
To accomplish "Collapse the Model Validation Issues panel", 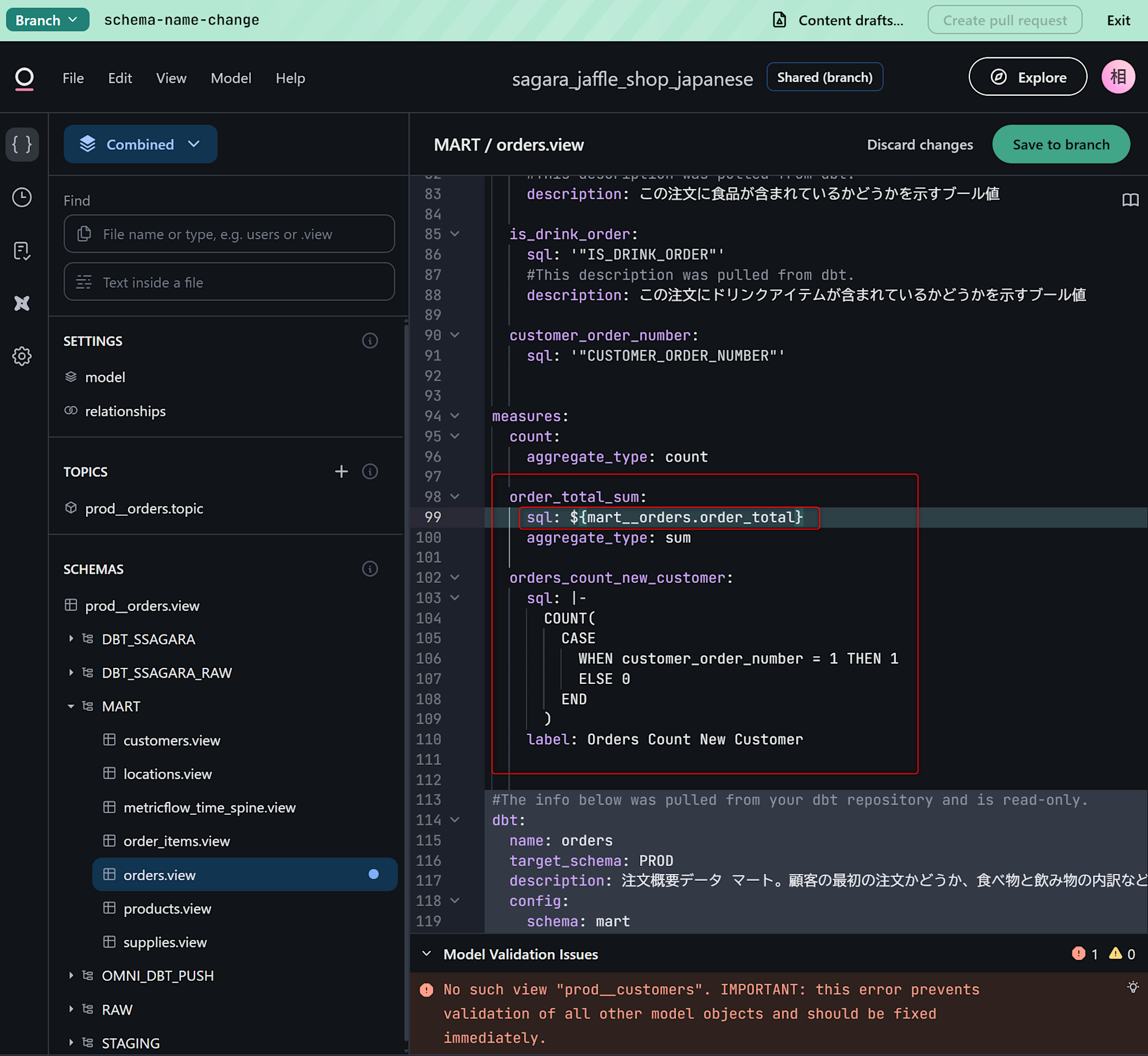I will tap(426, 954).
